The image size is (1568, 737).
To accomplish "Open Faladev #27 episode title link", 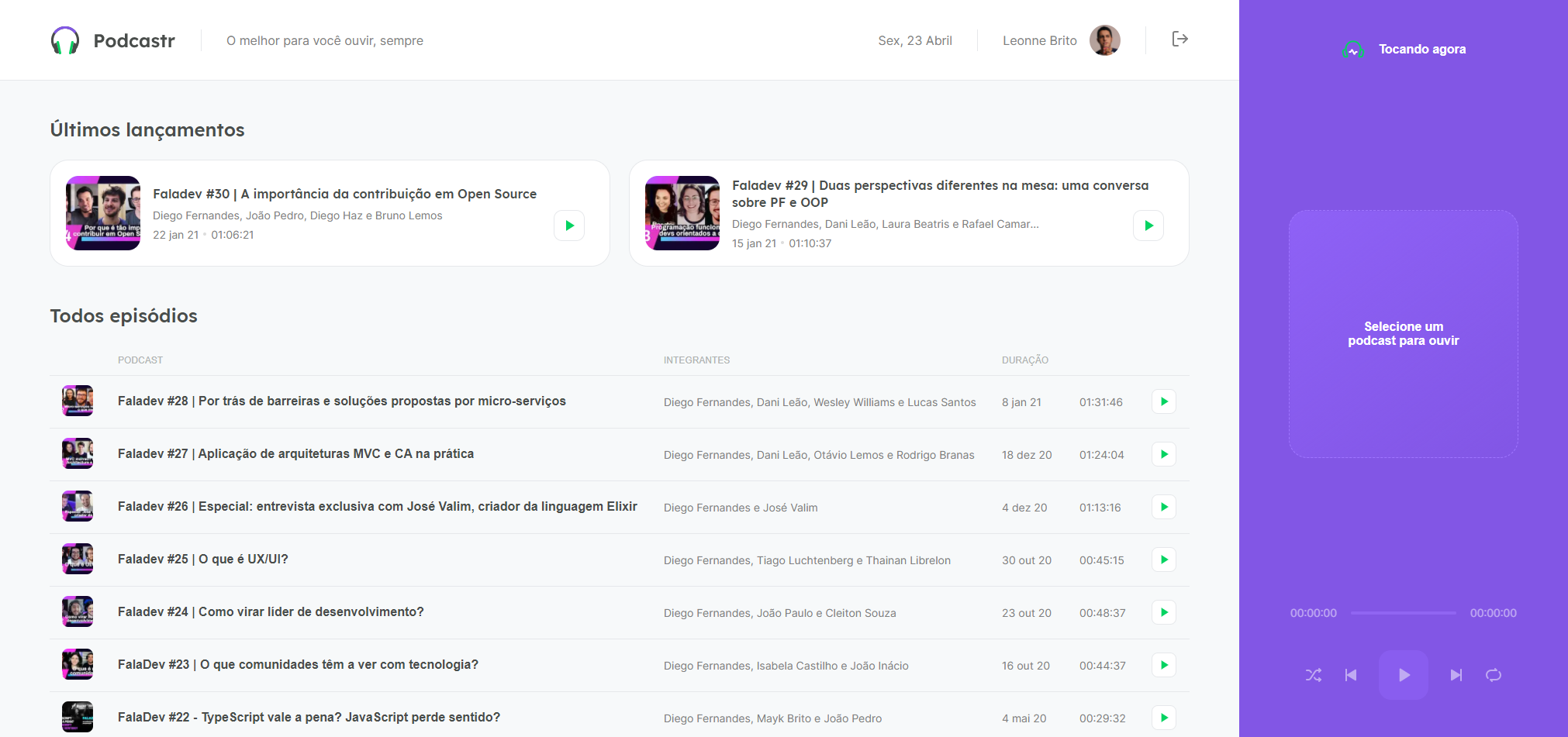I will pyautogui.click(x=295, y=454).
